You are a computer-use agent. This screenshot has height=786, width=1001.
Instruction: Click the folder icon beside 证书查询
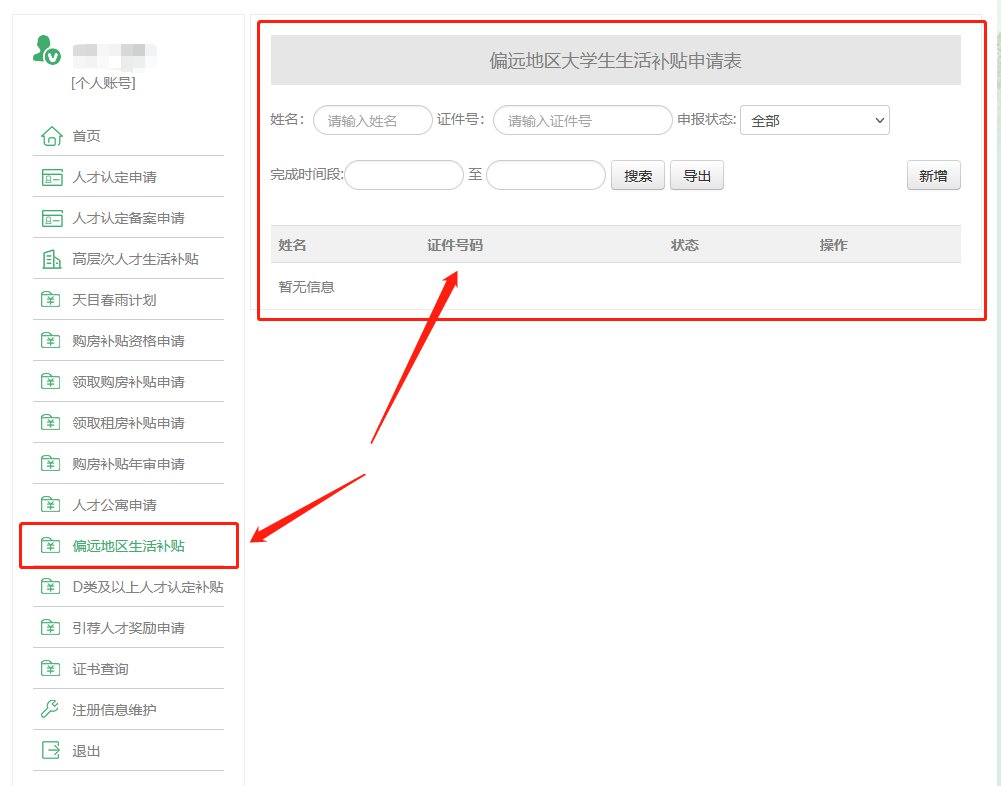pos(51,669)
